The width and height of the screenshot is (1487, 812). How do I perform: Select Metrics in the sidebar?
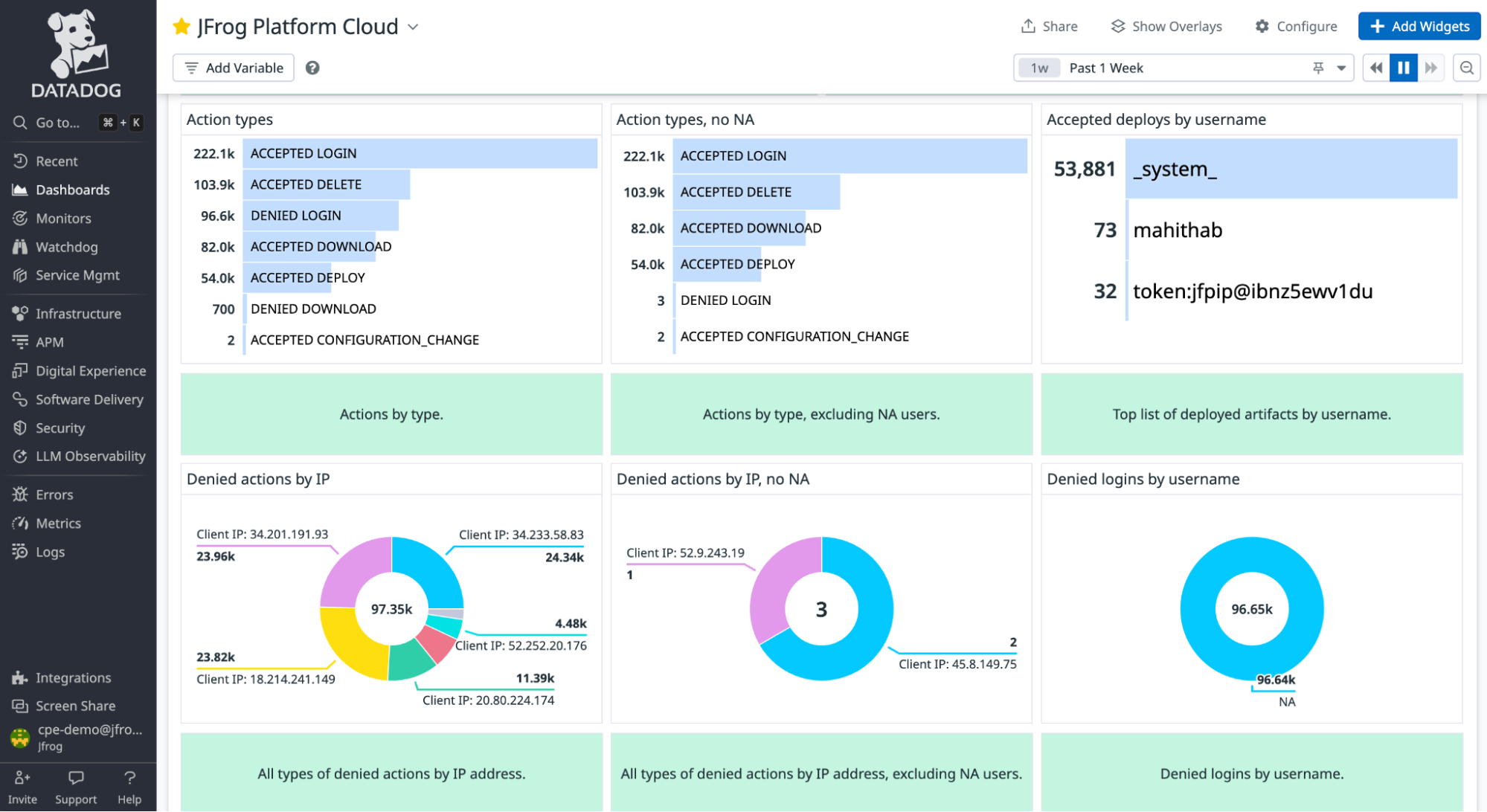[x=59, y=523]
